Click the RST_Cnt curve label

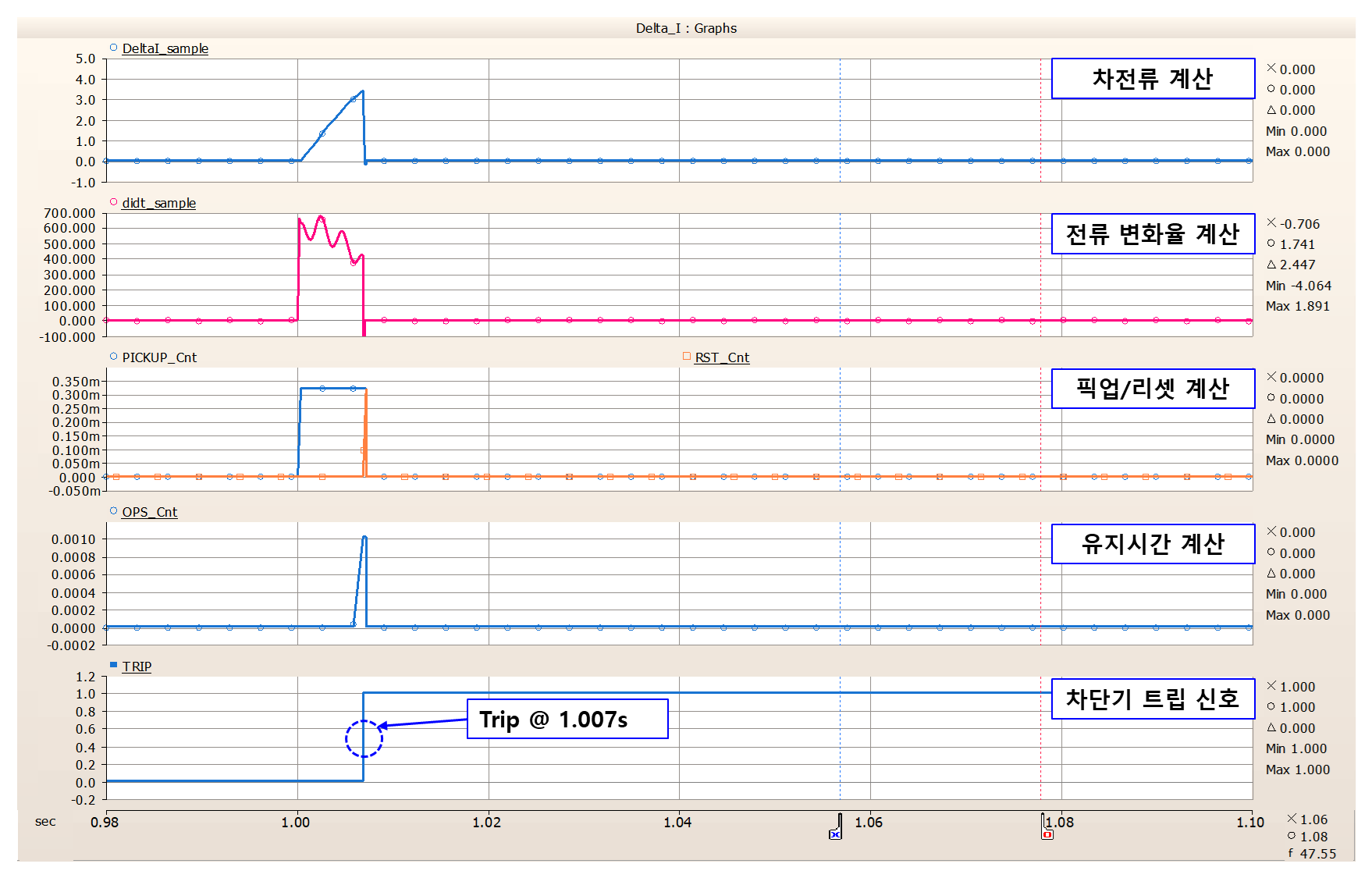coord(722,357)
